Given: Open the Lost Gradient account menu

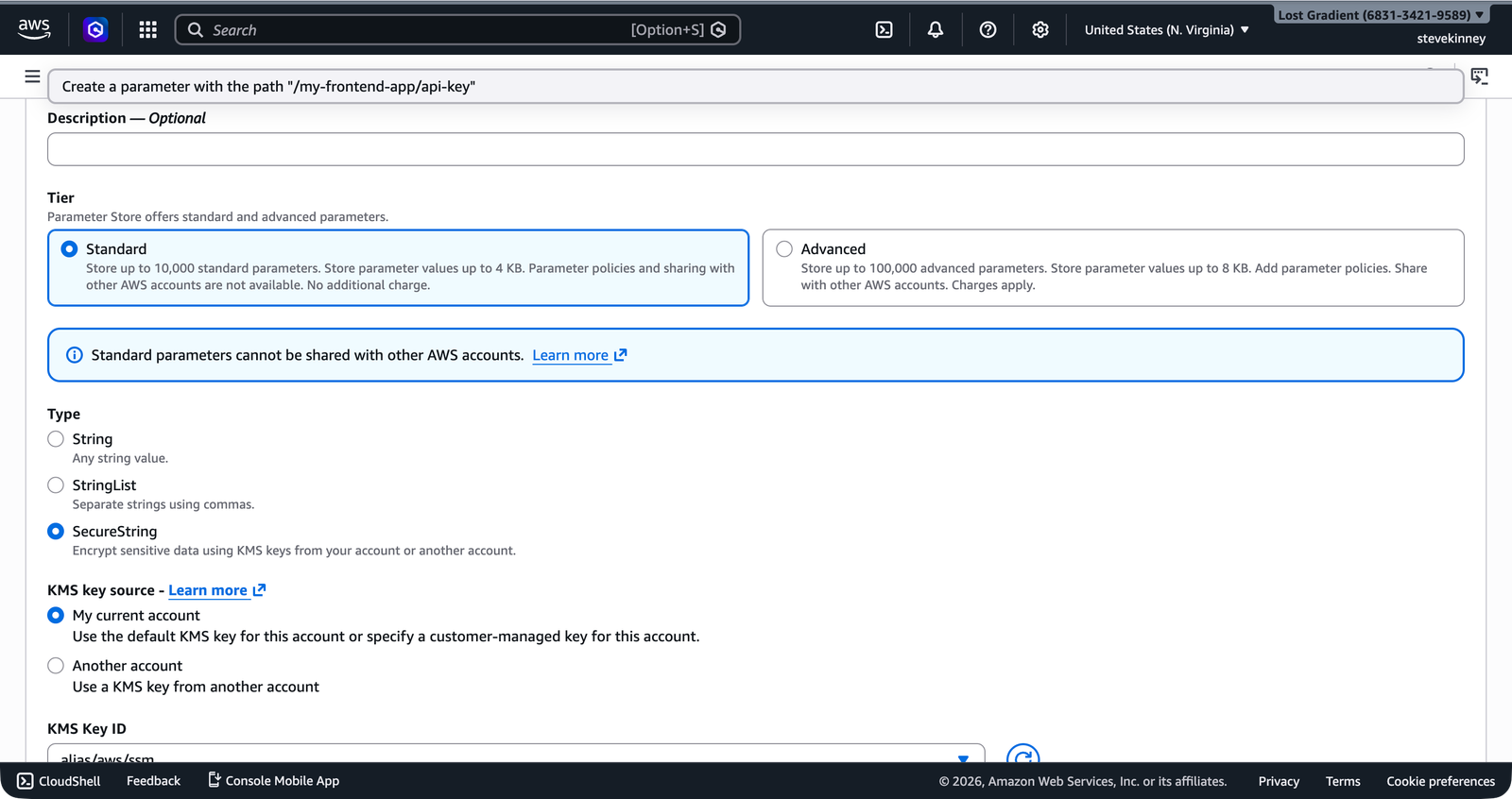Looking at the screenshot, I should point(1381,15).
